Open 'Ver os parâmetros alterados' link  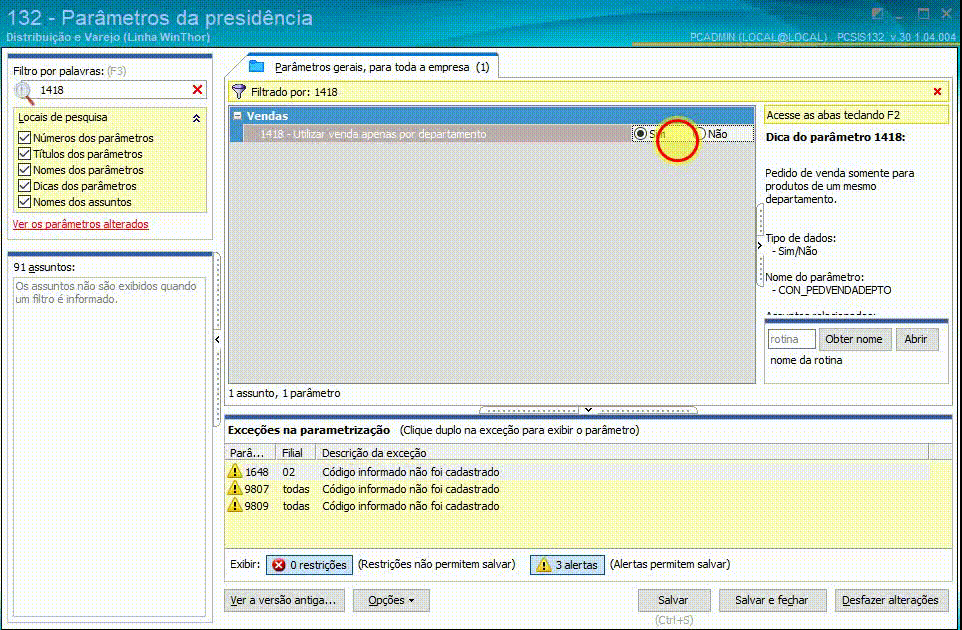[80, 224]
